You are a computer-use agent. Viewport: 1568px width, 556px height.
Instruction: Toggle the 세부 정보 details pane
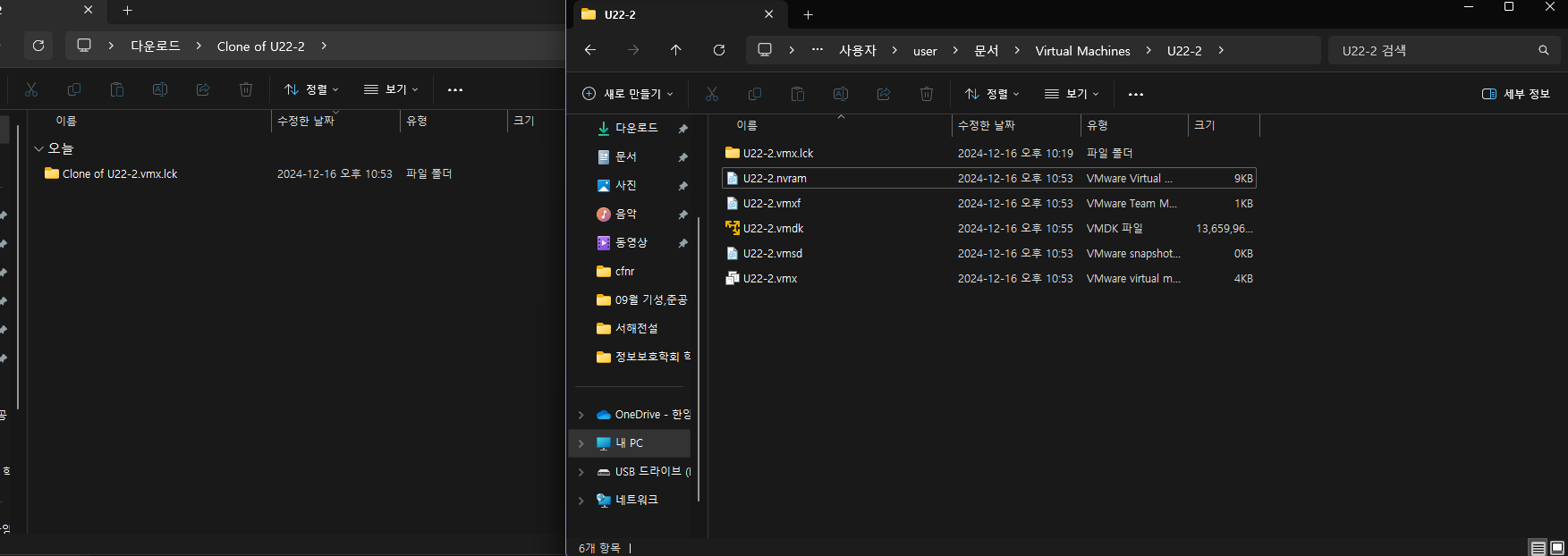point(1516,94)
